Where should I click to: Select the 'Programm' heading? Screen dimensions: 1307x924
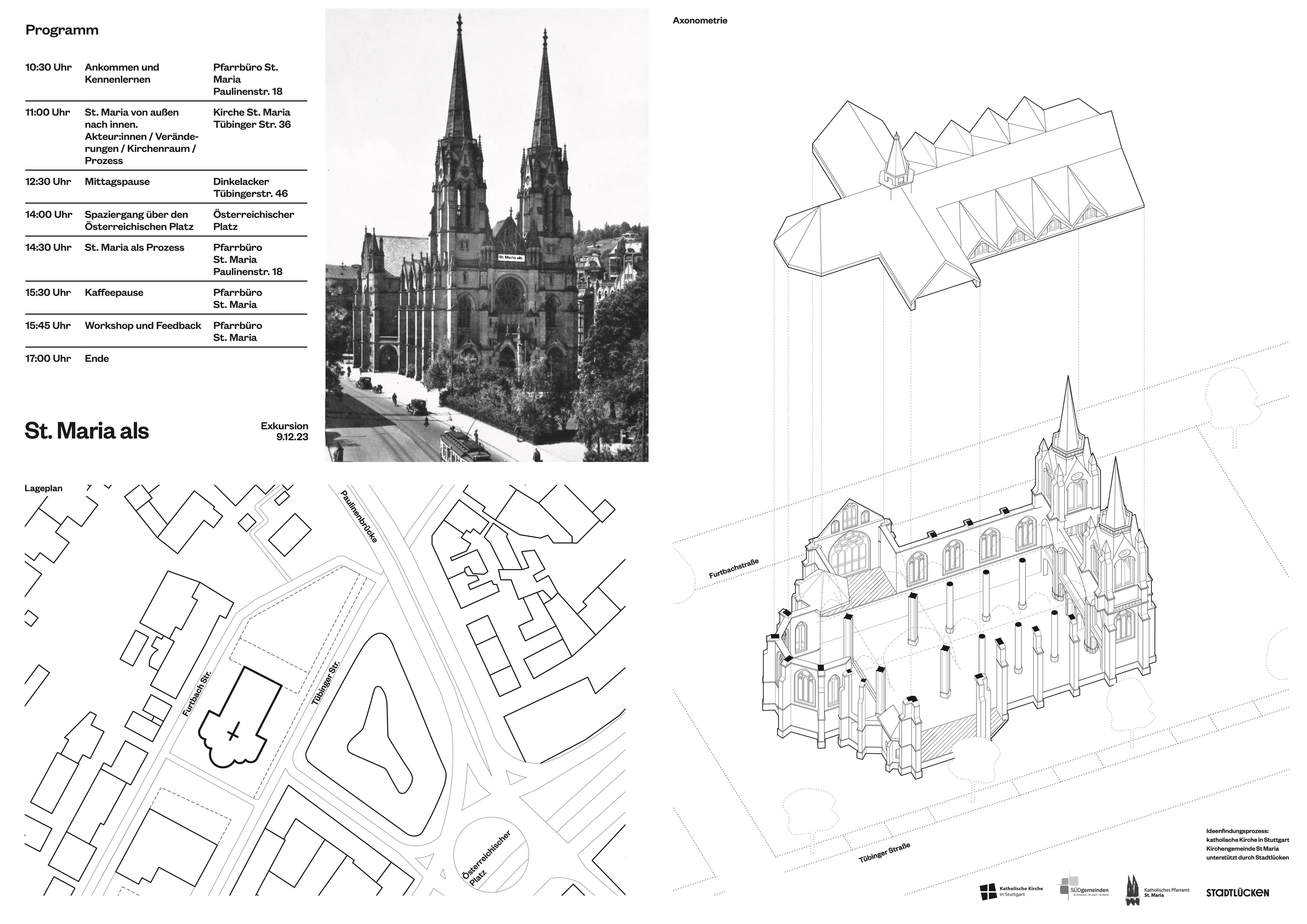(x=62, y=30)
